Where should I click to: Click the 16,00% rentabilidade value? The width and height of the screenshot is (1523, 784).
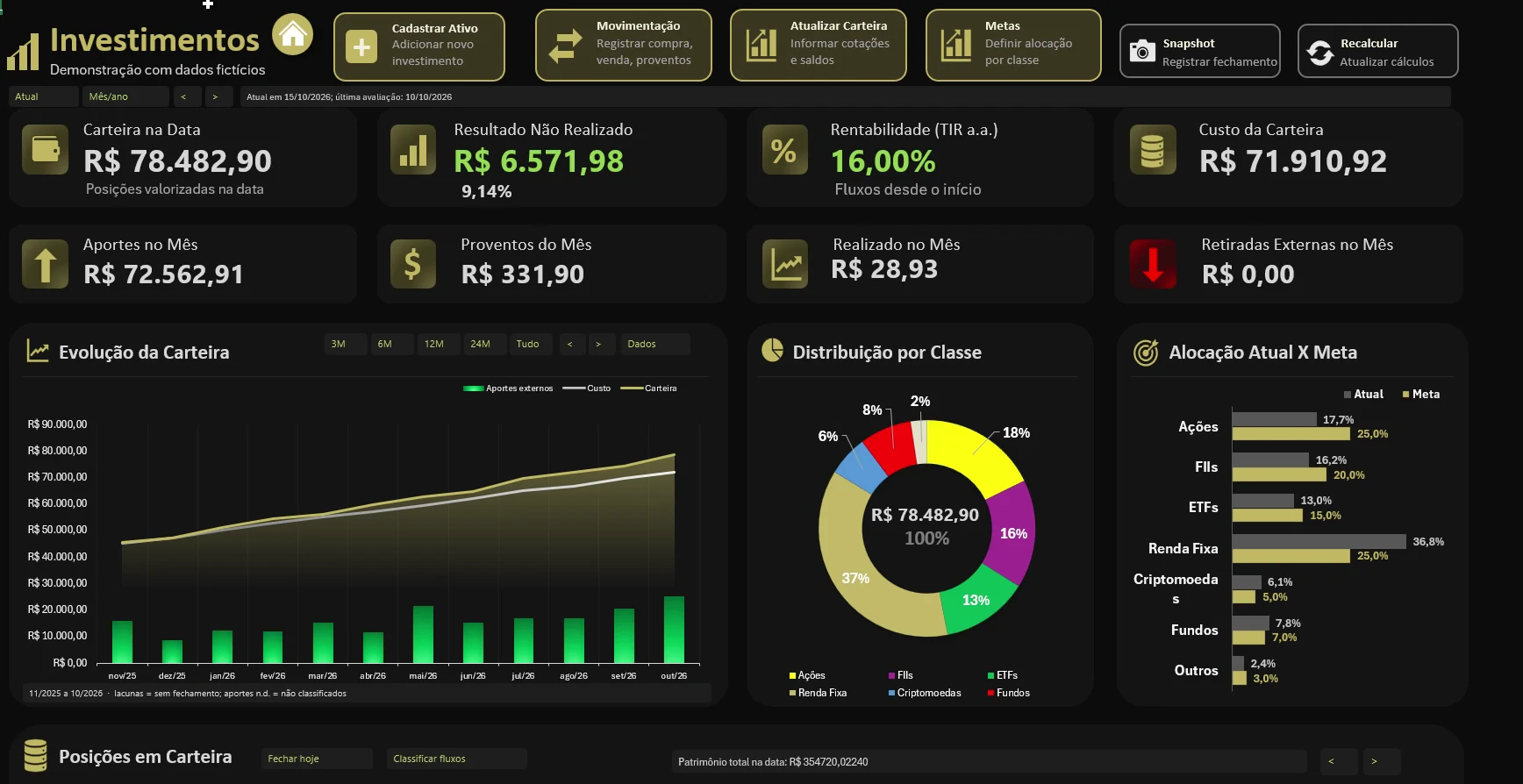point(883,161)
